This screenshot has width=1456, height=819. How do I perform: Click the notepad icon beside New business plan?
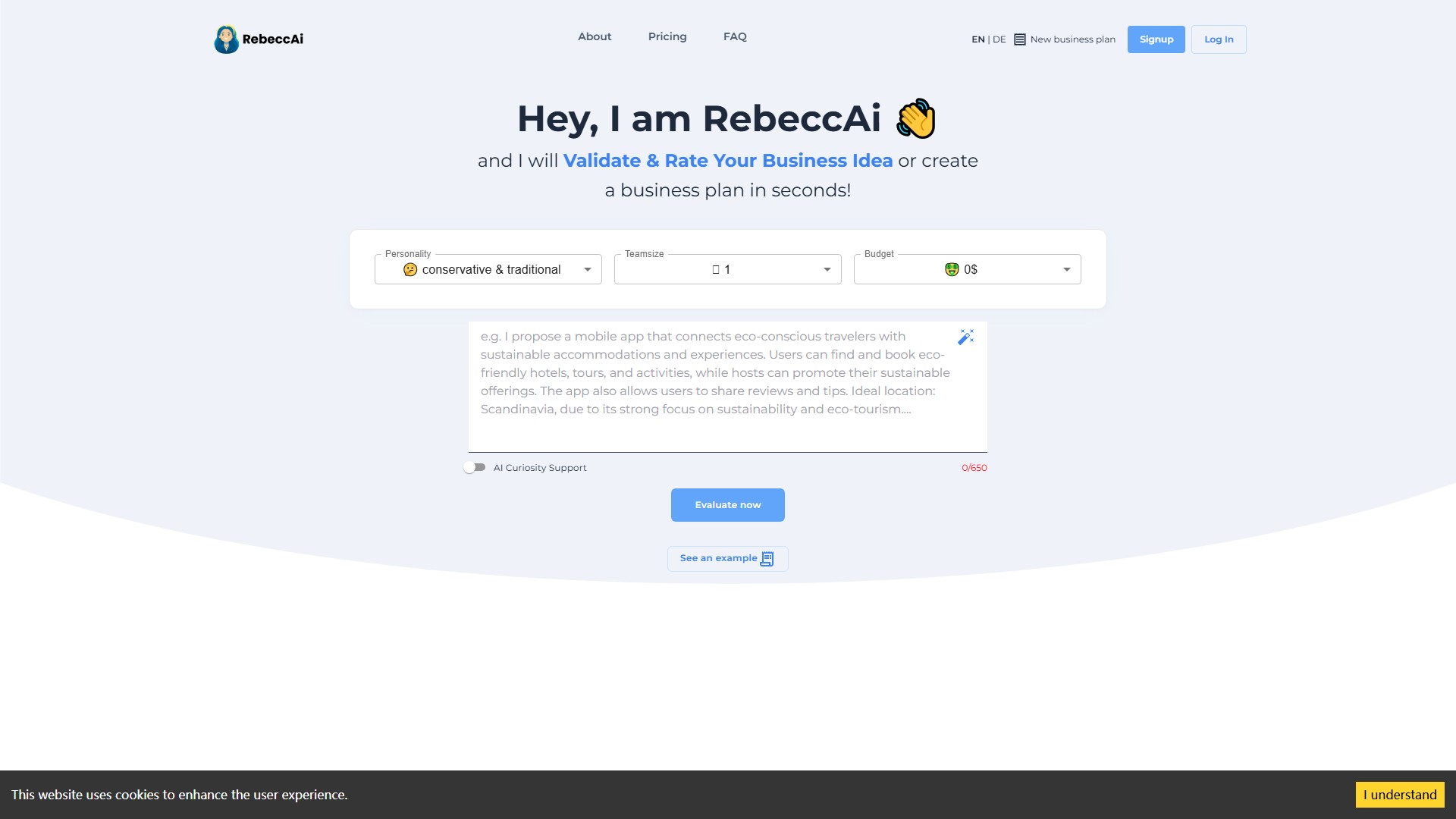coord(1020,39)
